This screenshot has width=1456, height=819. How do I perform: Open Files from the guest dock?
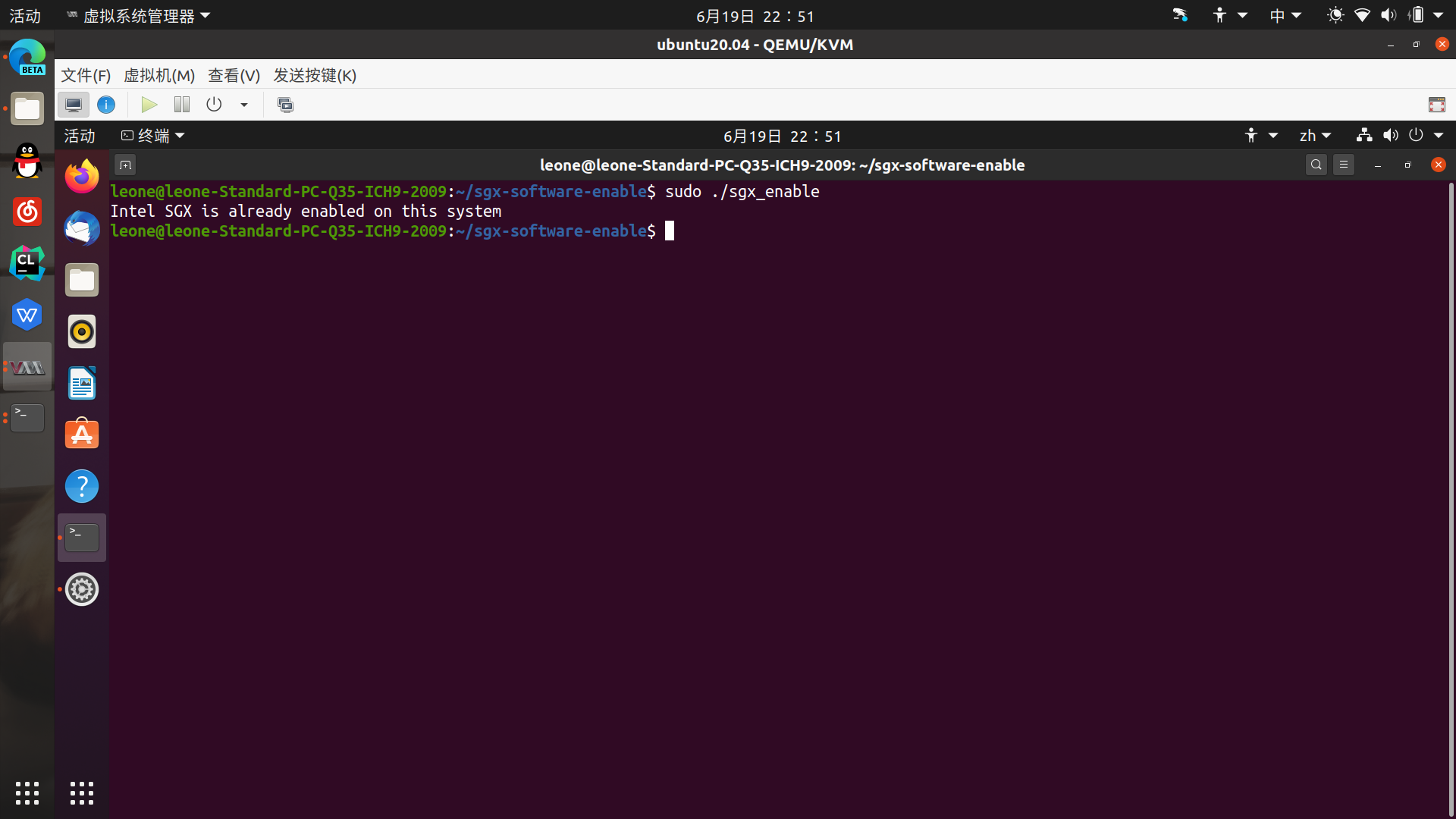82,280
